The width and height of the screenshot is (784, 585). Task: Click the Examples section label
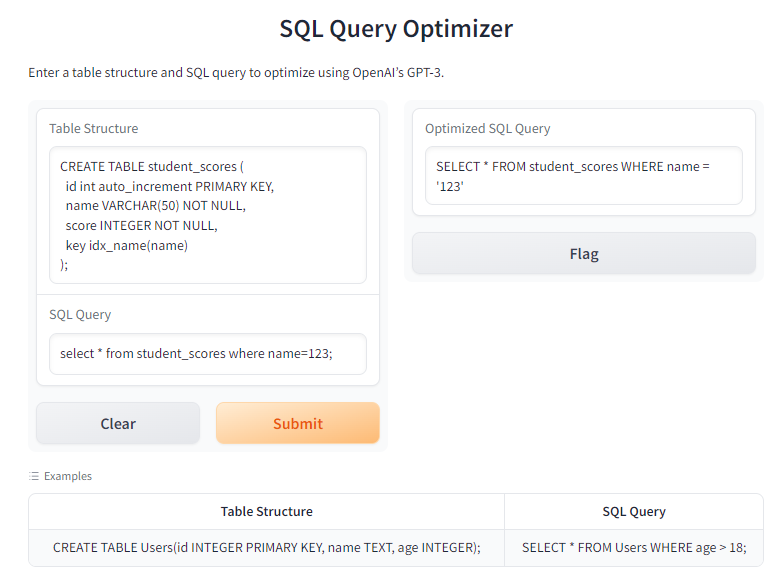click(x=68, y=476)
